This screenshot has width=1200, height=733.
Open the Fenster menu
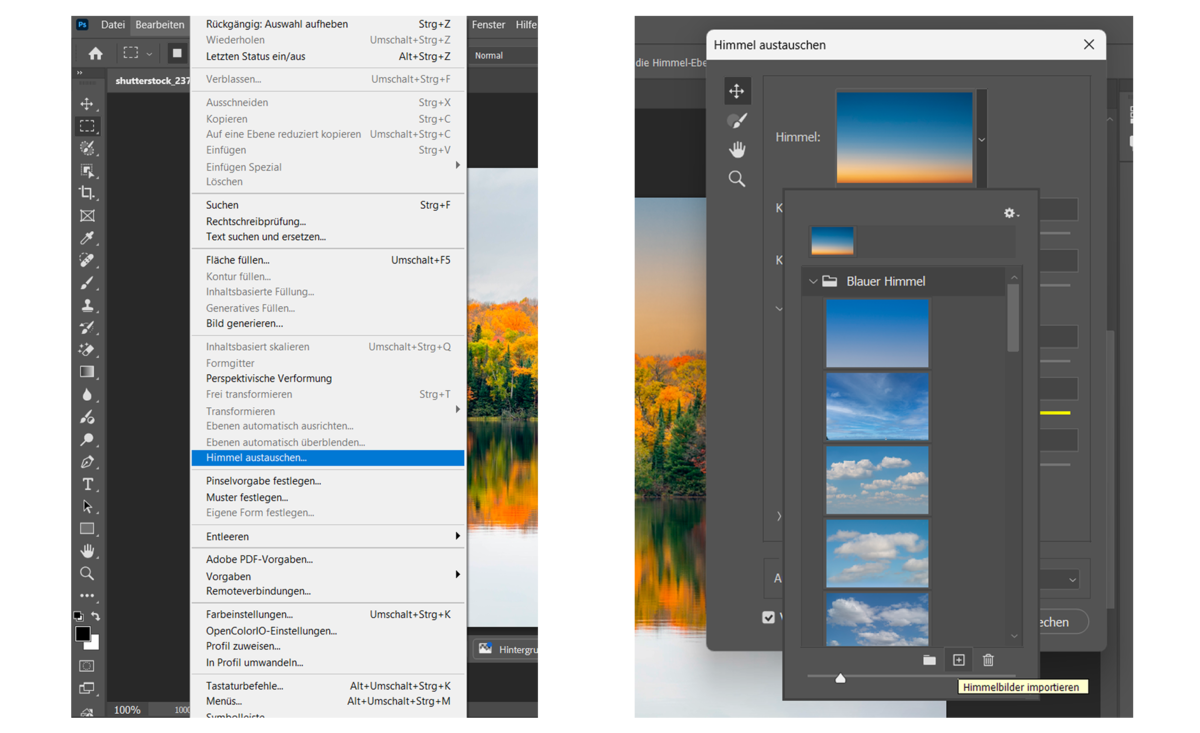pos(488,24)
